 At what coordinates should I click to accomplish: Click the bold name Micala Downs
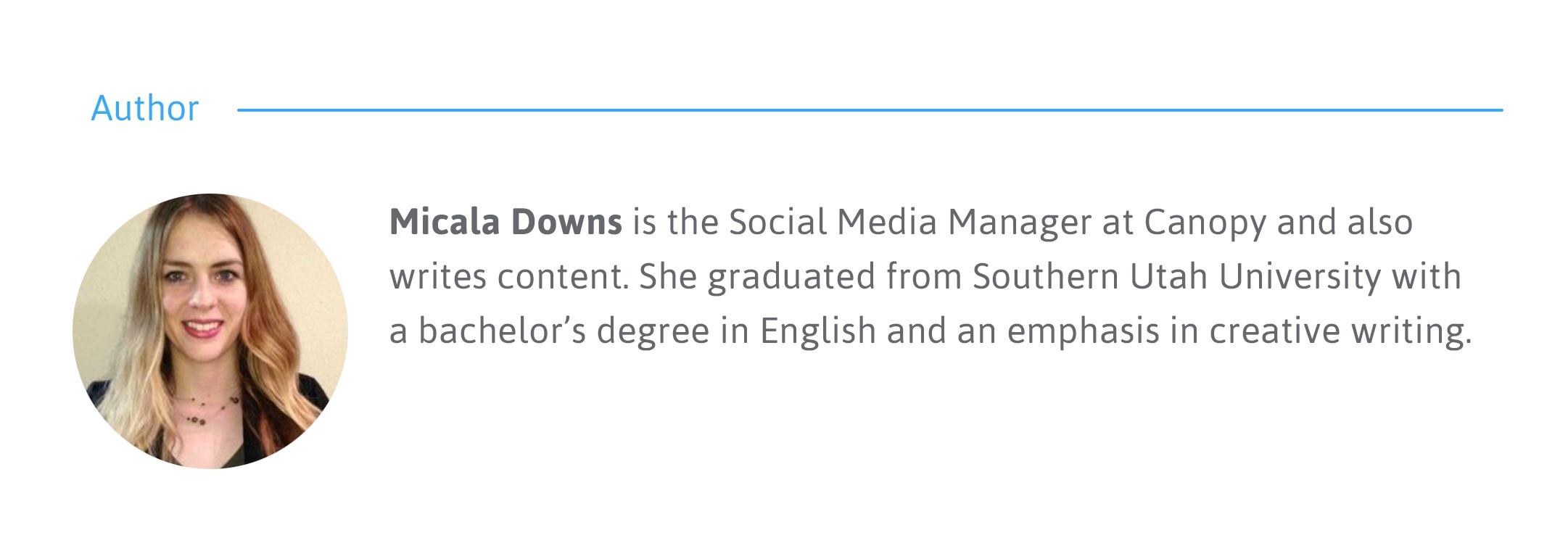tap(506, 222)
